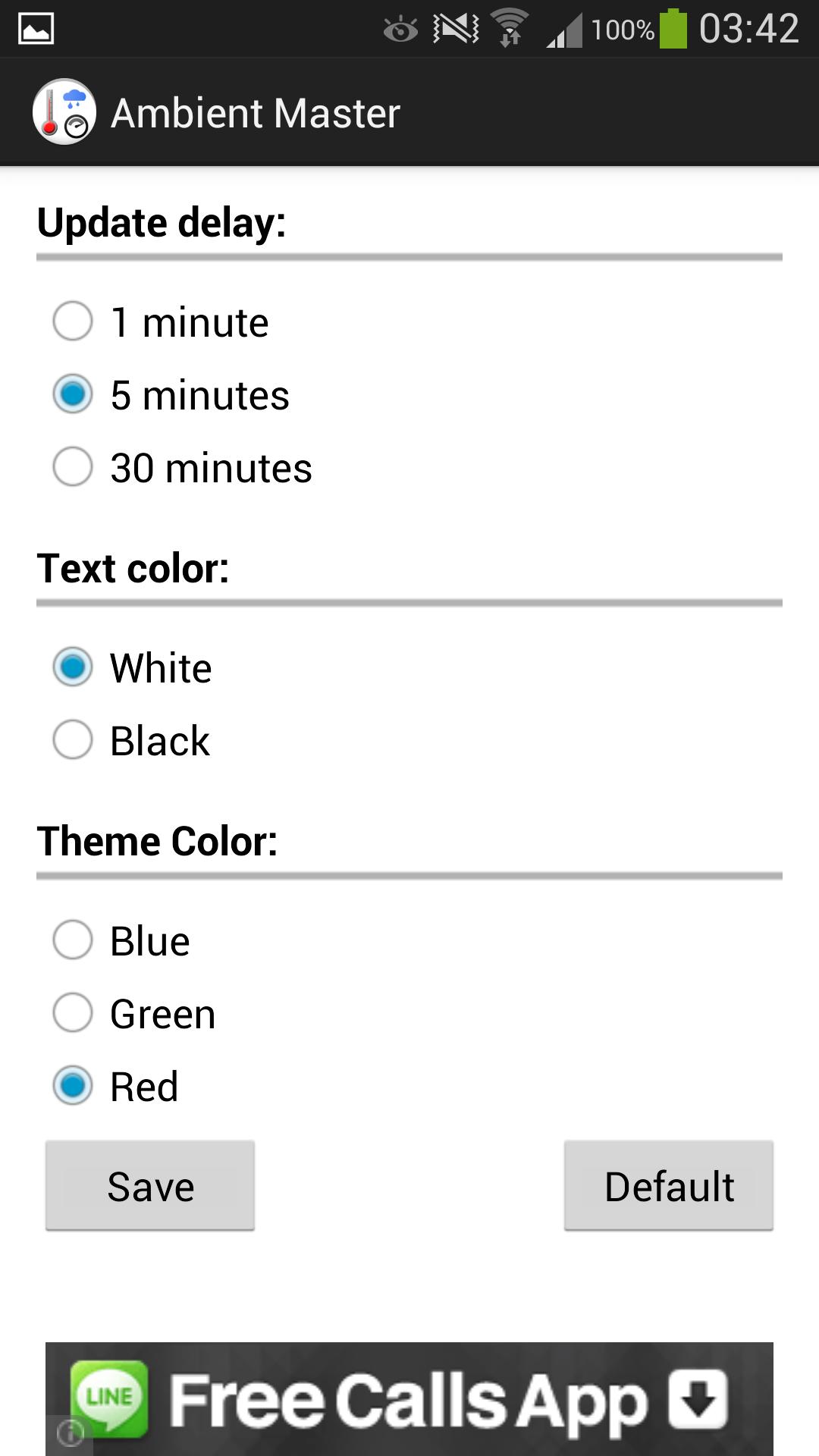Choose Green theme color

click(73, 1013)
